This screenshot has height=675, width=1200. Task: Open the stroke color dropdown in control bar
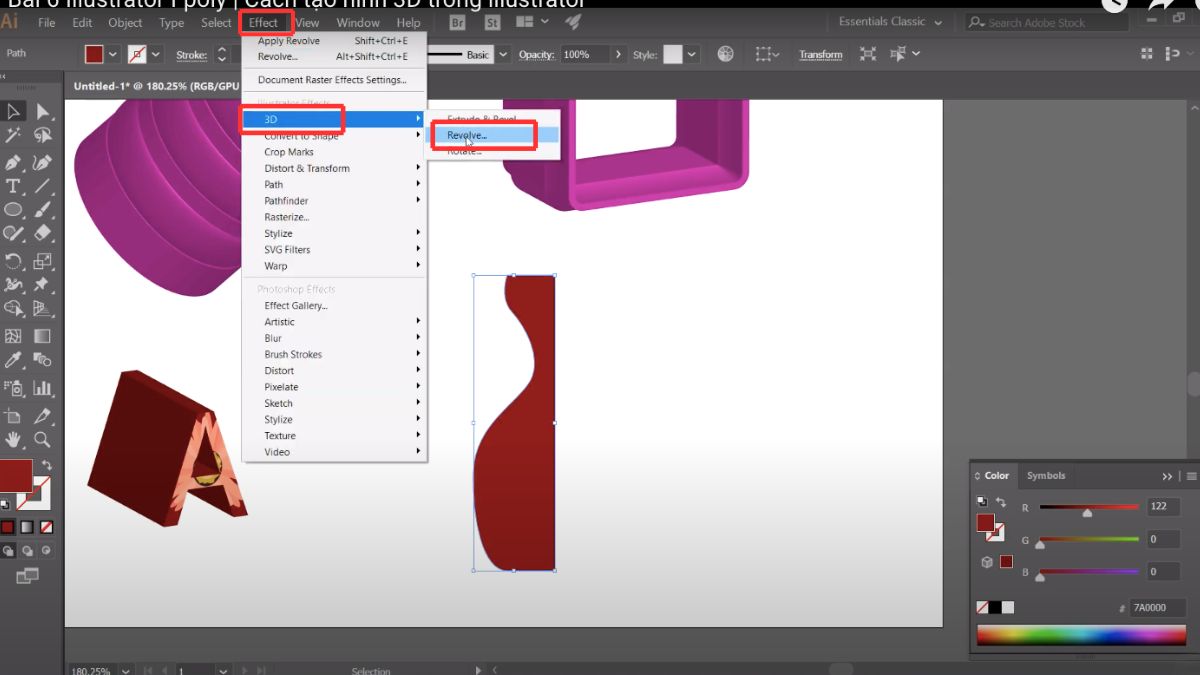coord(157,54)
